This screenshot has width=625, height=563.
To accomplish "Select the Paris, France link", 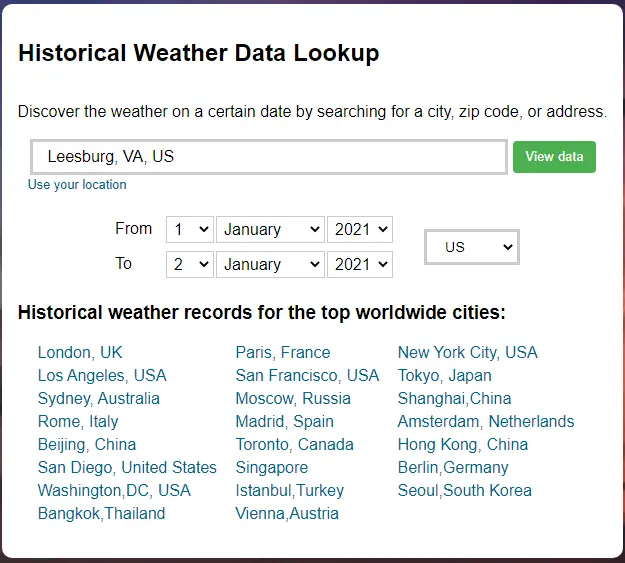I will [x=282, y=352].
